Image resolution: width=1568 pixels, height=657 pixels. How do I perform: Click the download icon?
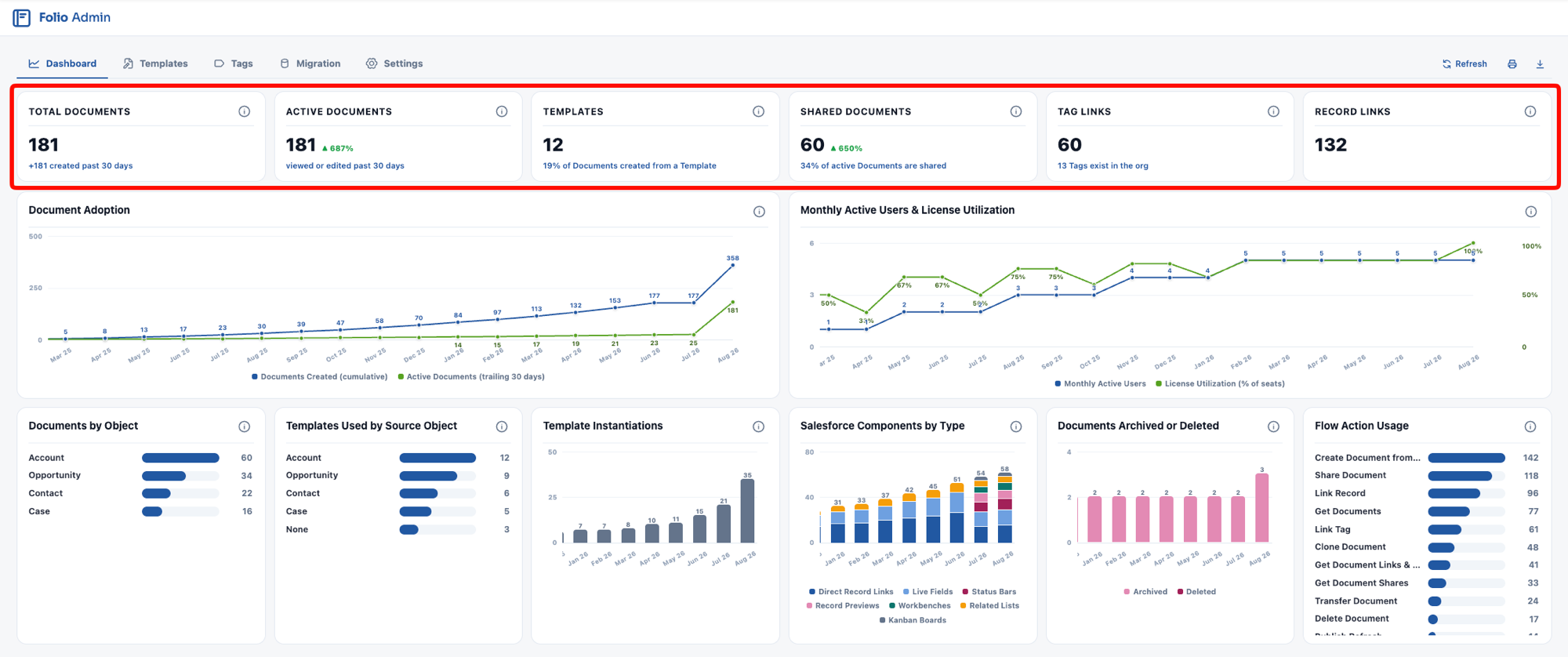coord(1540,64)
